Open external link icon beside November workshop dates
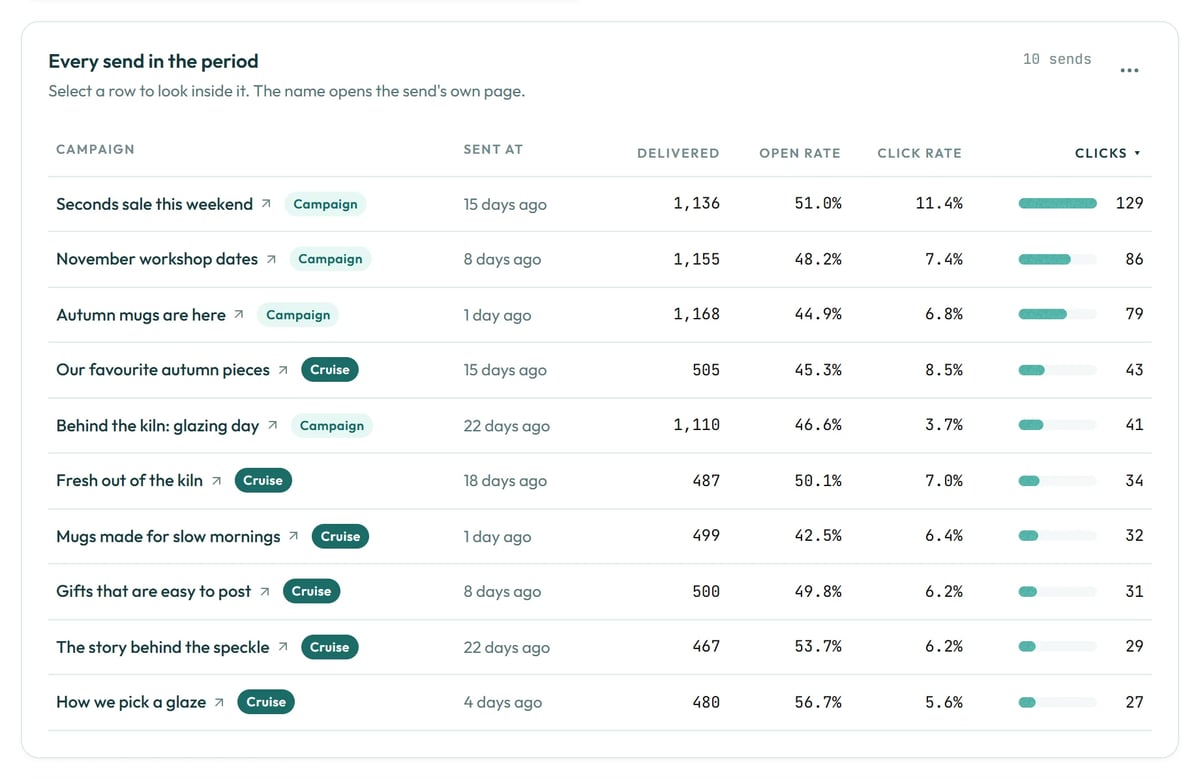This screenshot has height=778, width=1200. [271, 259]
